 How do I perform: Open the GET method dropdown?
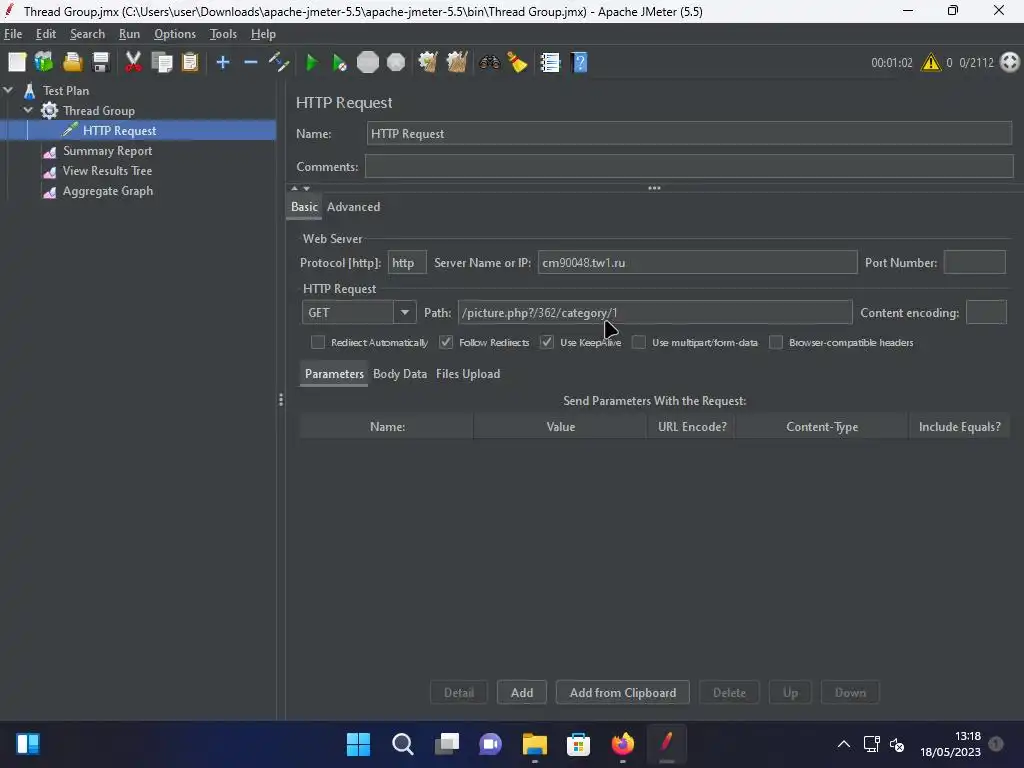[405, 312]
